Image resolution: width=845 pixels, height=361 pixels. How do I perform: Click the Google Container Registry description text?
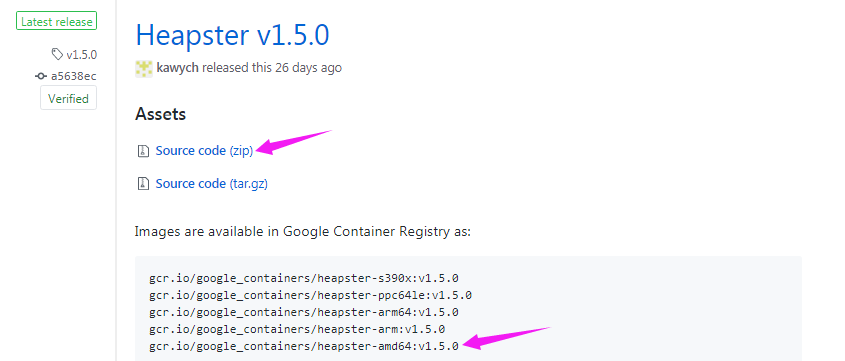303,232
